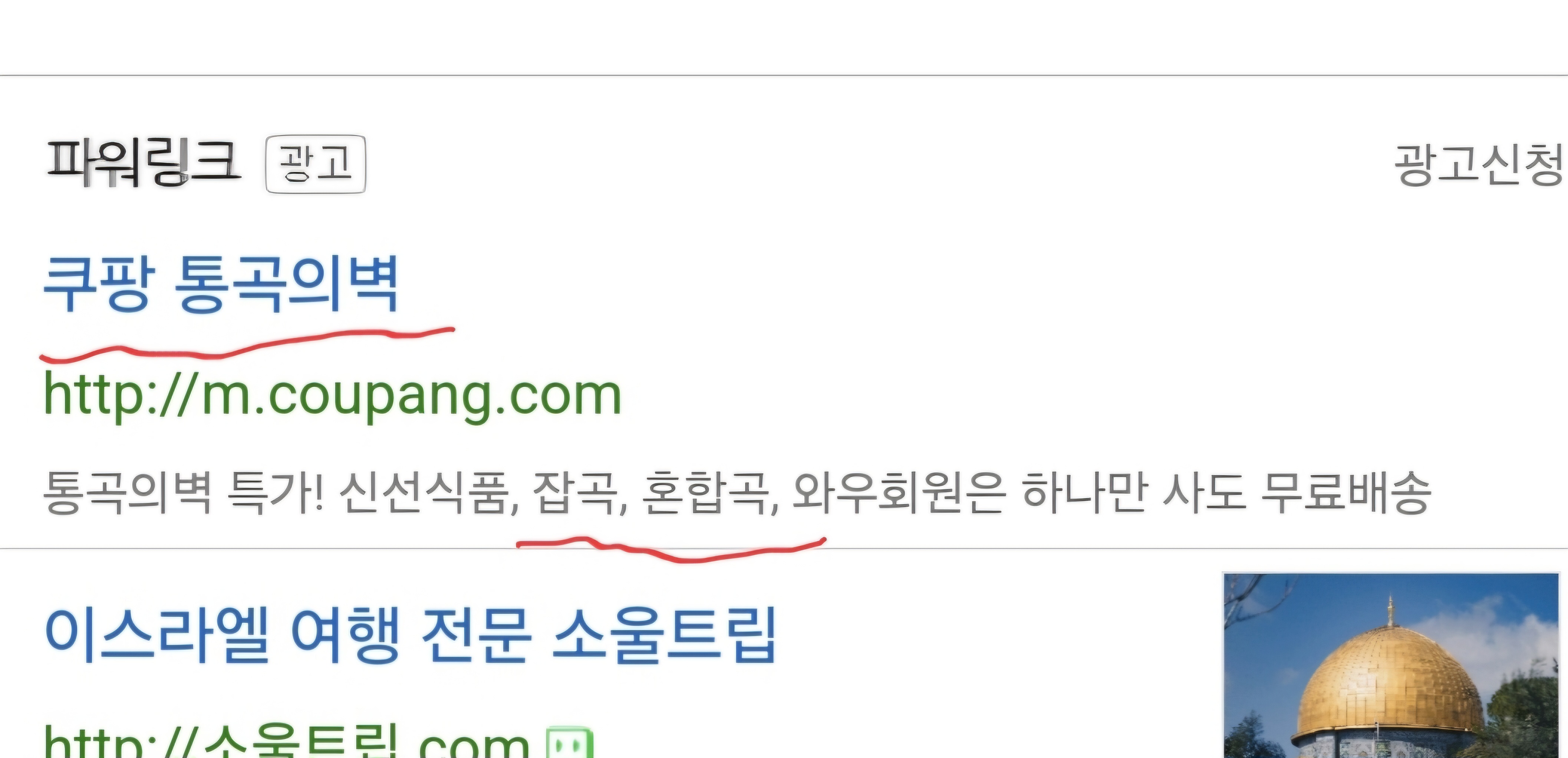Open the 이스라엘 여행 전문 소울트립 title

click(411, 635)
